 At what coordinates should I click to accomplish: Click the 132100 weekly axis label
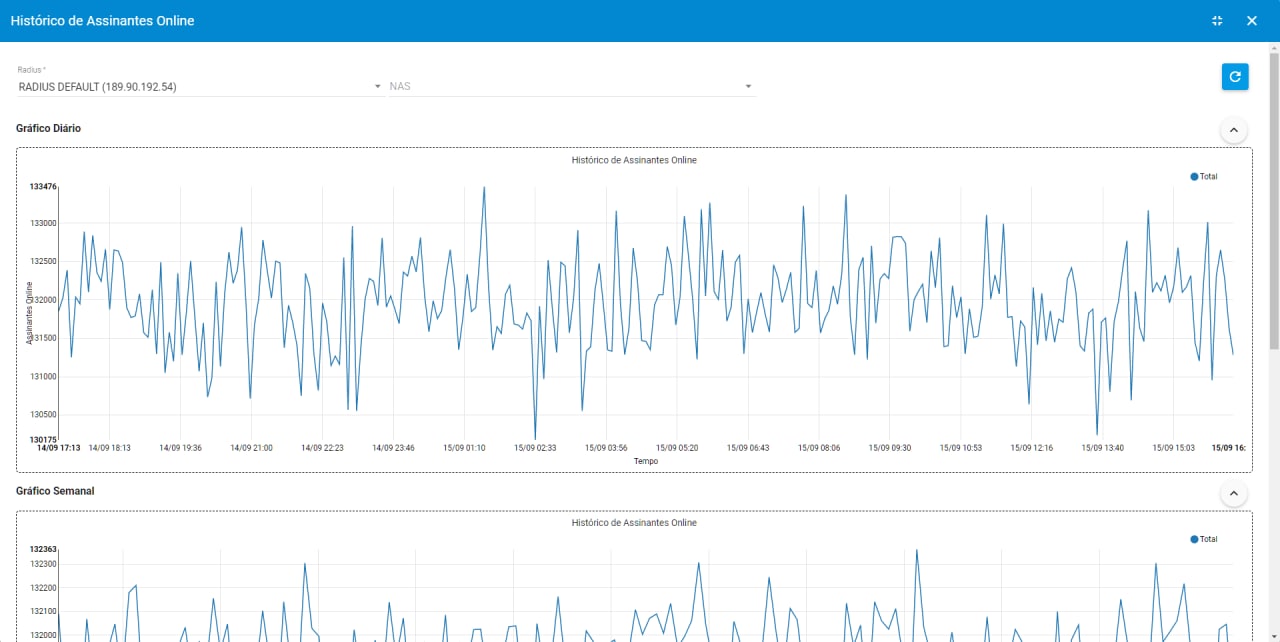(x=44, y=612)
